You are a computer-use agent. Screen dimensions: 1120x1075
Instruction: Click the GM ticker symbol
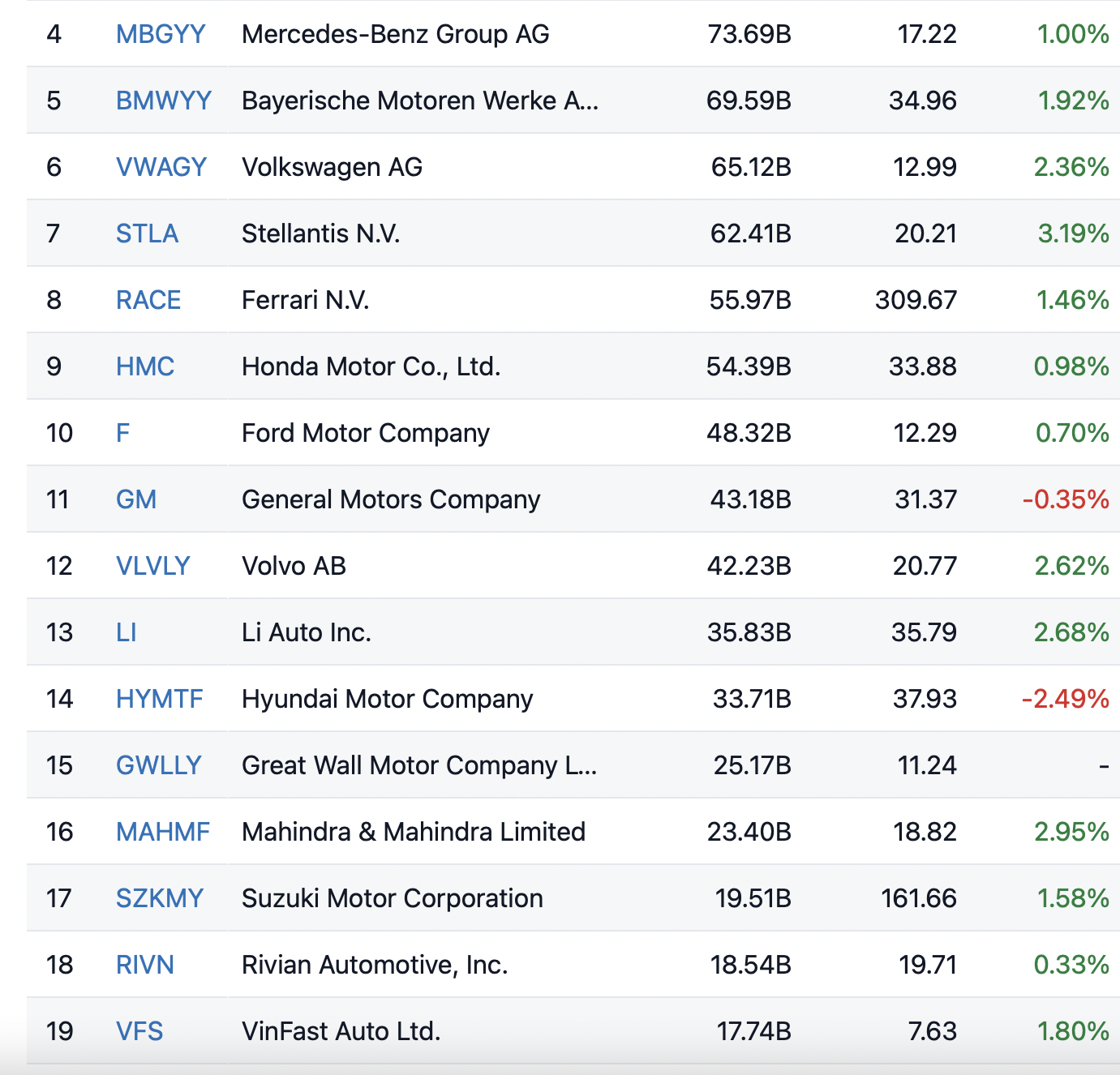tap(136, 499)
